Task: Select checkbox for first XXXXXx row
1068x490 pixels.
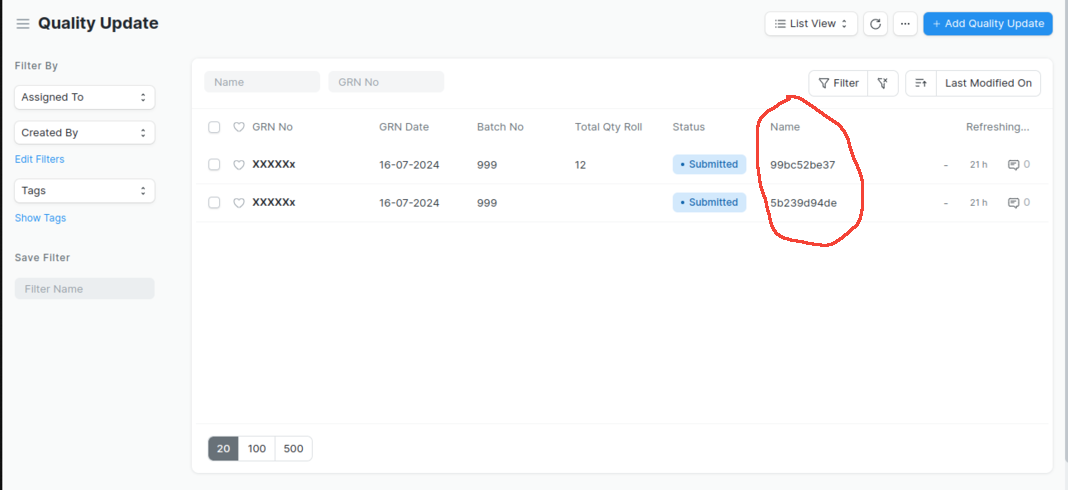Action: pos(214,165)
